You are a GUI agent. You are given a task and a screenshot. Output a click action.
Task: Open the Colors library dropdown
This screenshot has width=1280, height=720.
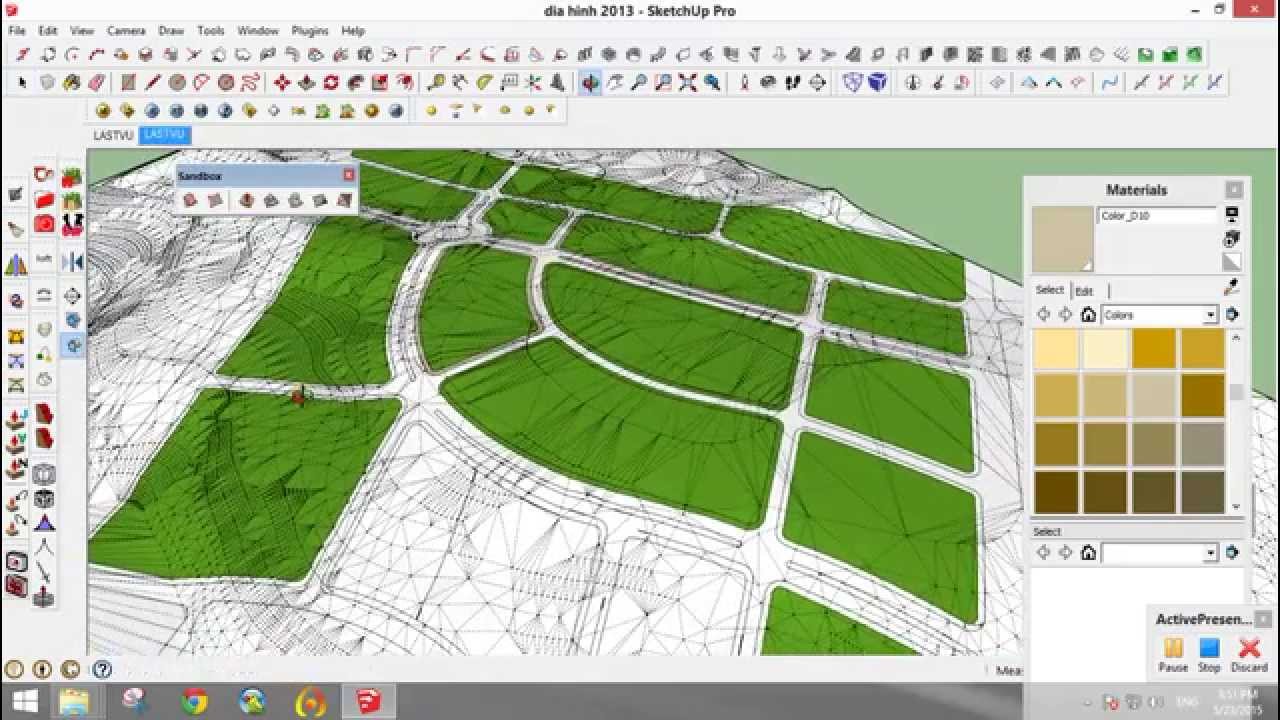(1210, 315)
